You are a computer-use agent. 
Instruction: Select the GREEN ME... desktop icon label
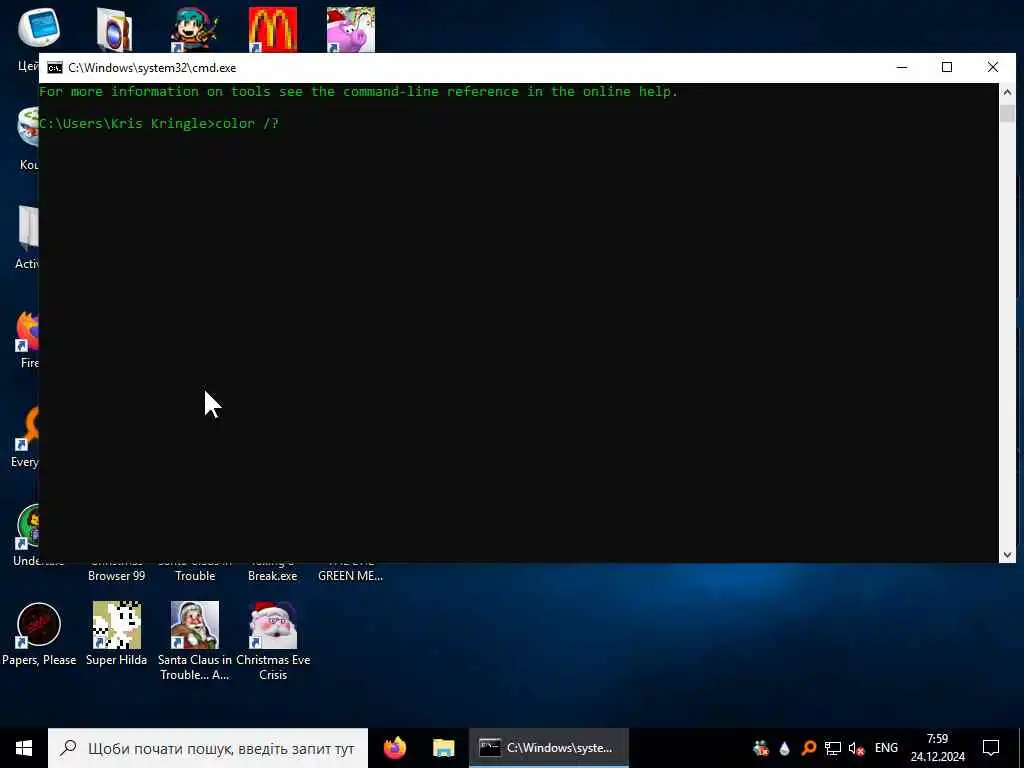click(351, 576)
